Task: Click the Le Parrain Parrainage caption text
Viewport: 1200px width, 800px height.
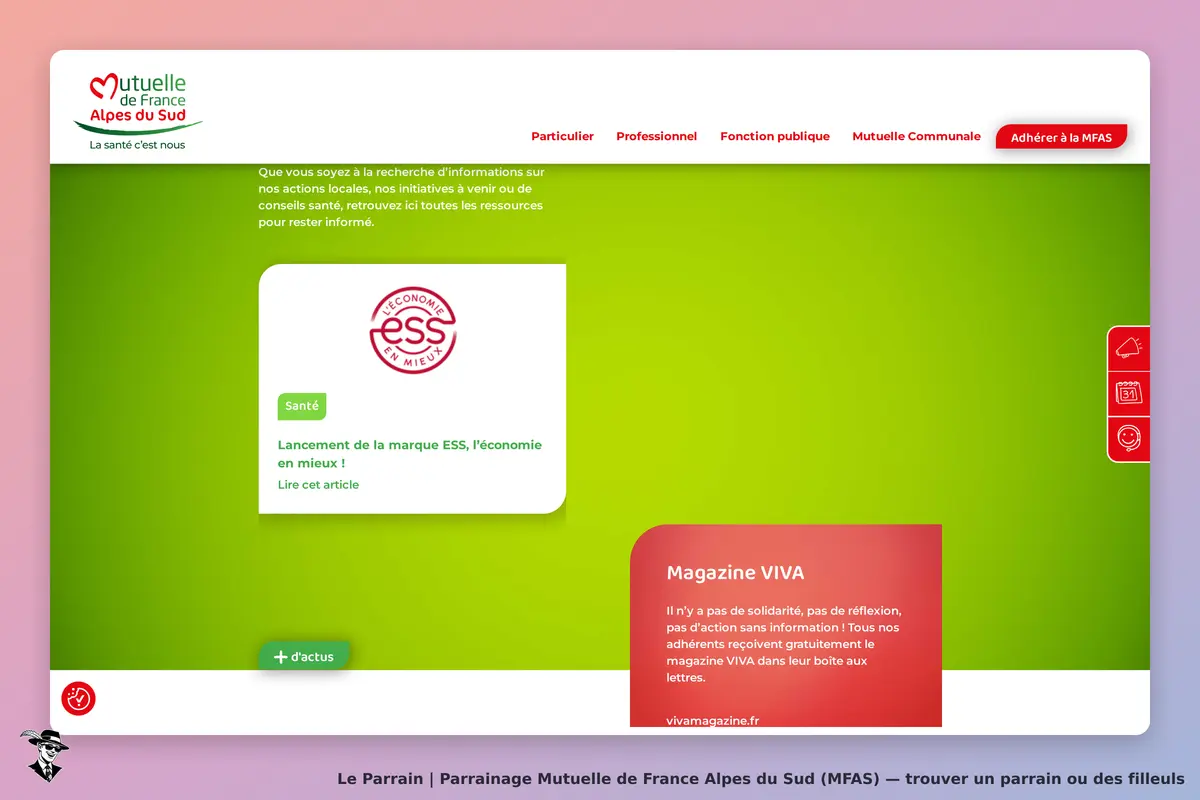Action: [x=761, y=778]
